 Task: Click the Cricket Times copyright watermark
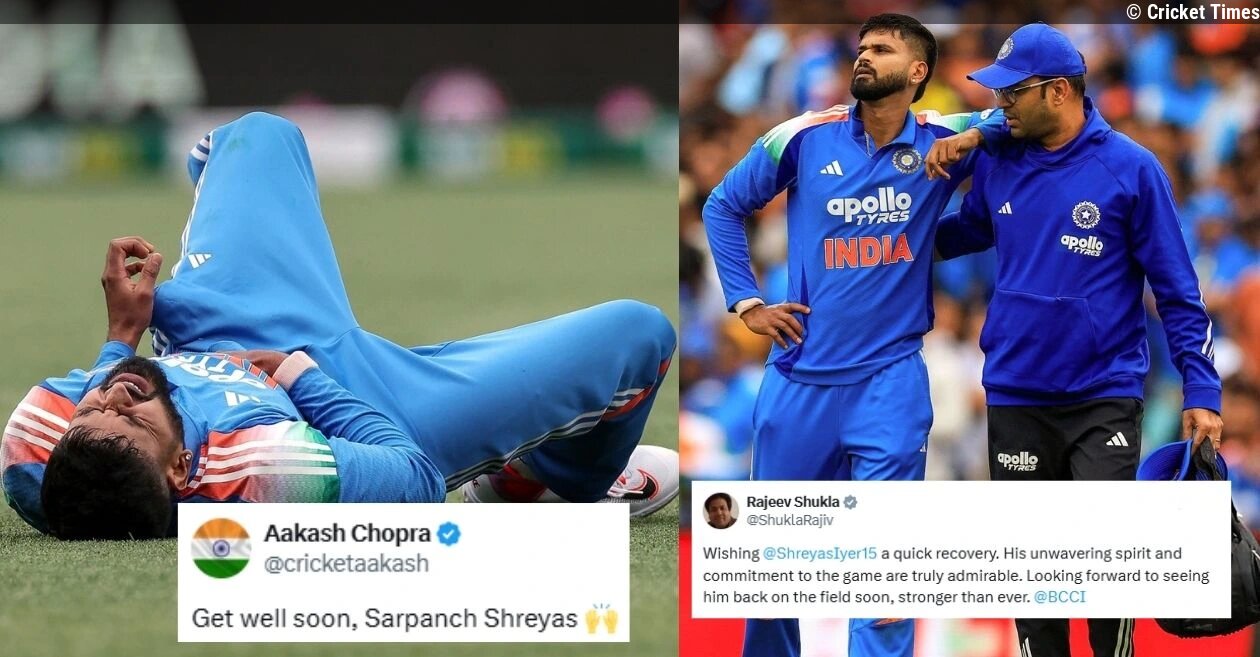tap(1190, 12)
